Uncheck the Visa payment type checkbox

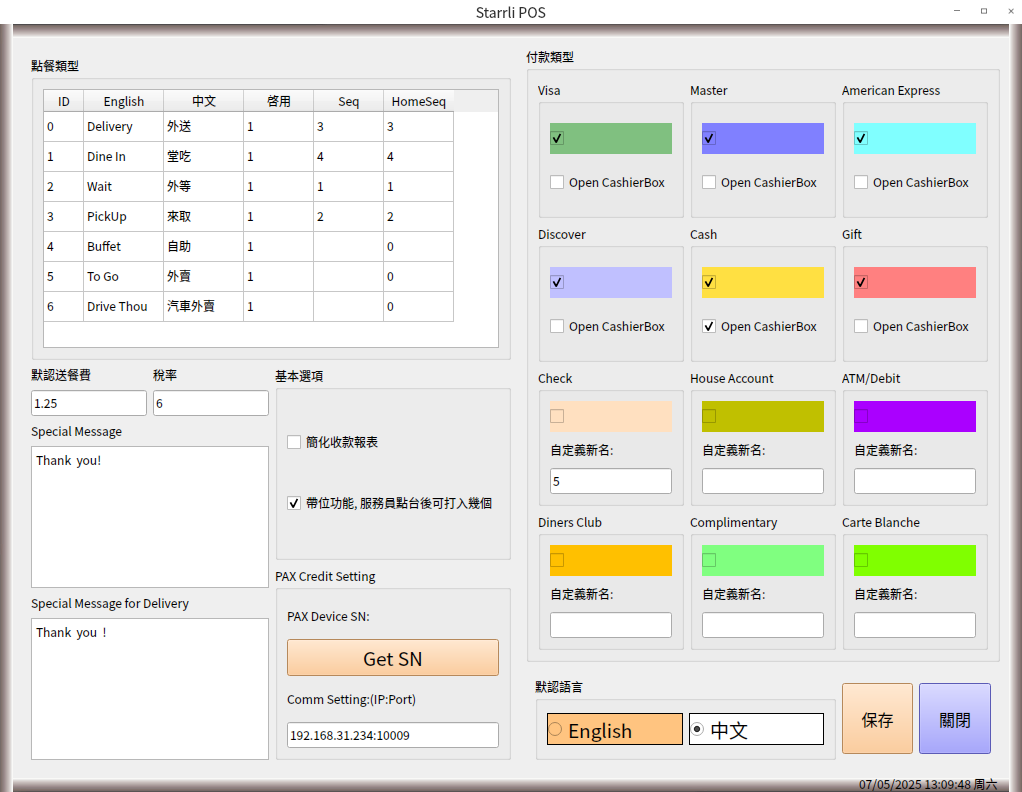tap(557, 138)
